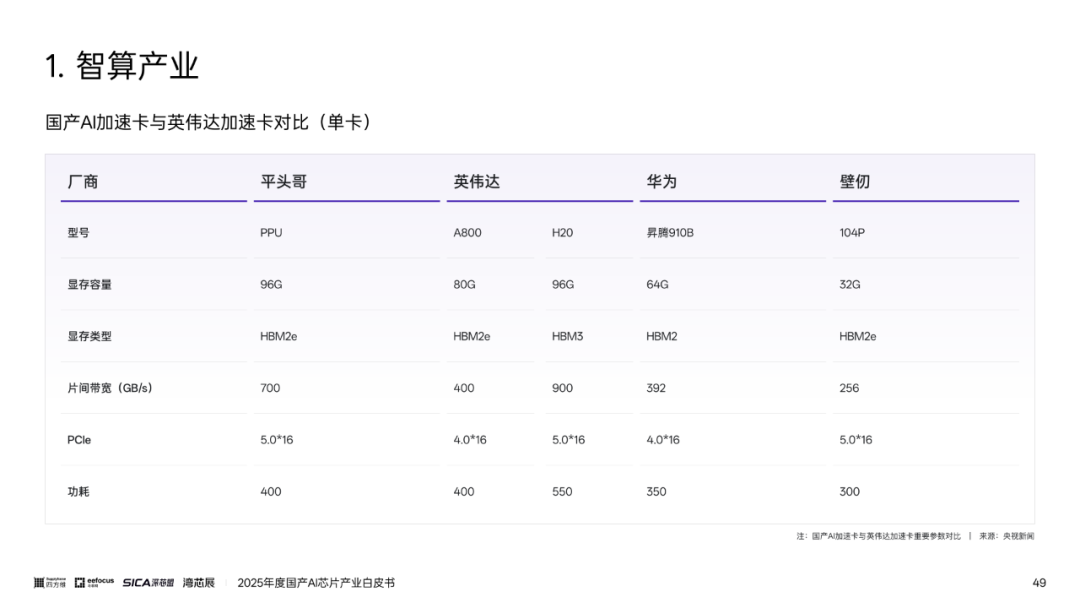Click the 华为 '392' bandwidth cell
The height and width of the screenshot is (608, 1080).
coord(656,388)
